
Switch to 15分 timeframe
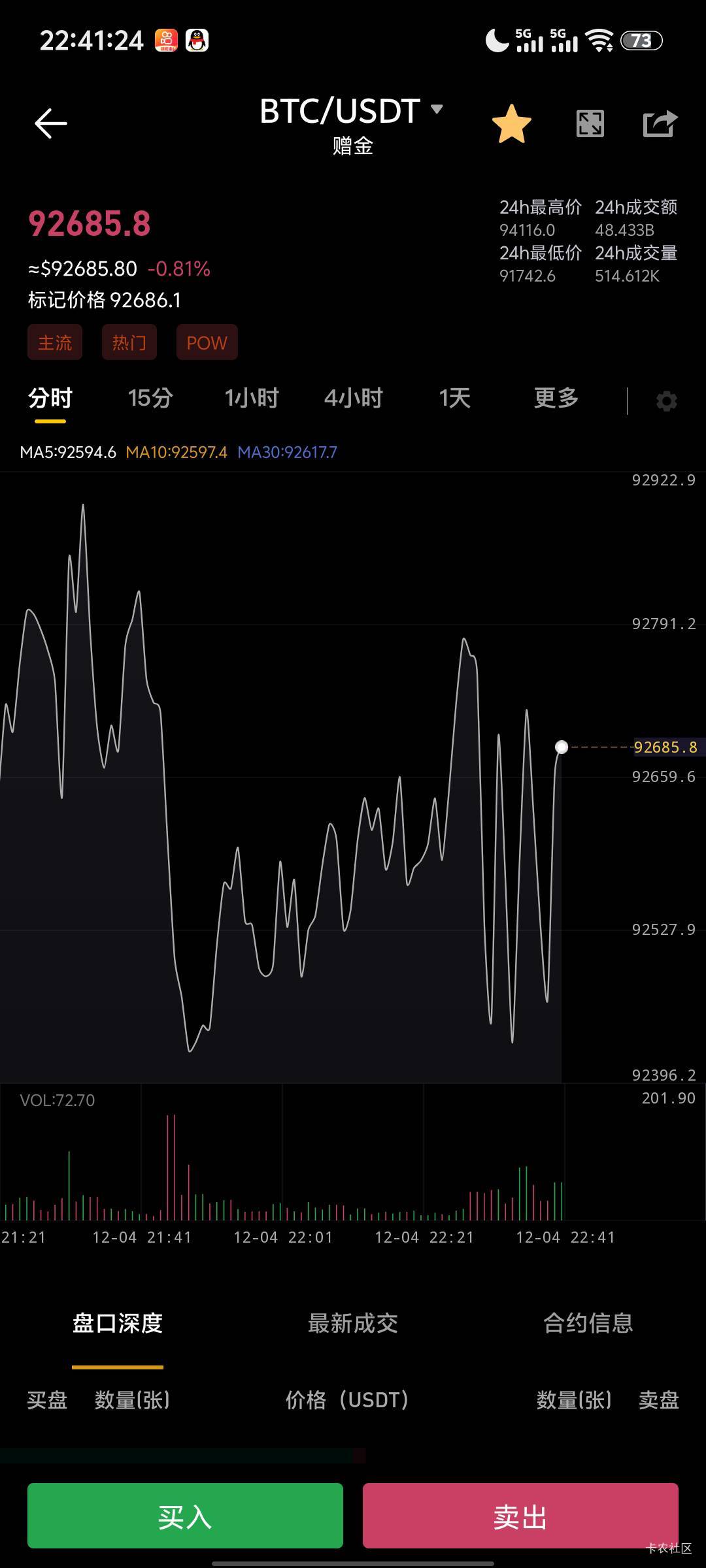(150, 398)
